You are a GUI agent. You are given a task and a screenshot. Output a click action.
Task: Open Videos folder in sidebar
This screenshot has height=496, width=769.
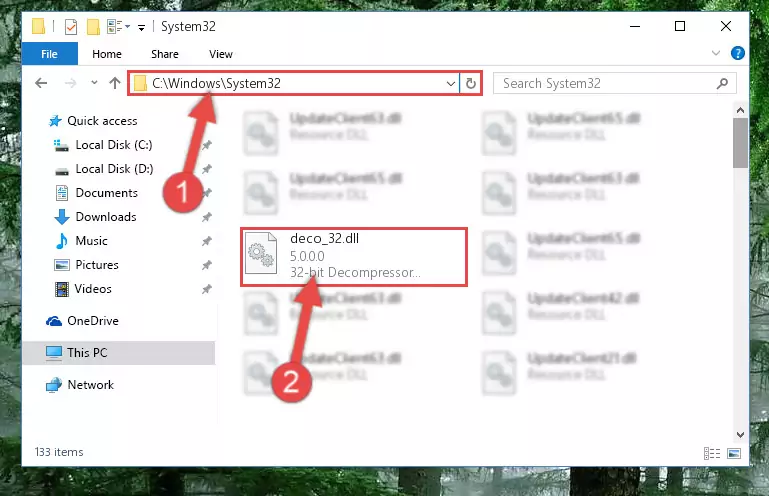coord(93,289)
